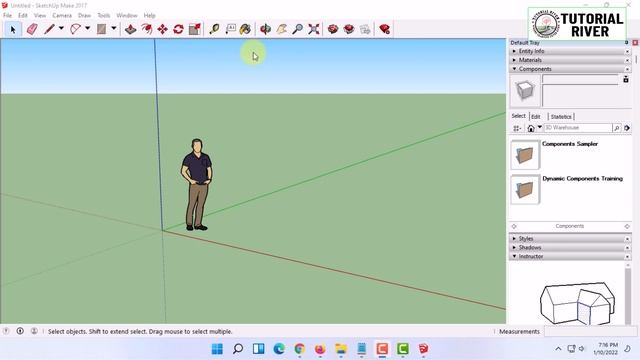Open the View menu
This screenshot has width=640, height=360.
click(x=40, y=15)
